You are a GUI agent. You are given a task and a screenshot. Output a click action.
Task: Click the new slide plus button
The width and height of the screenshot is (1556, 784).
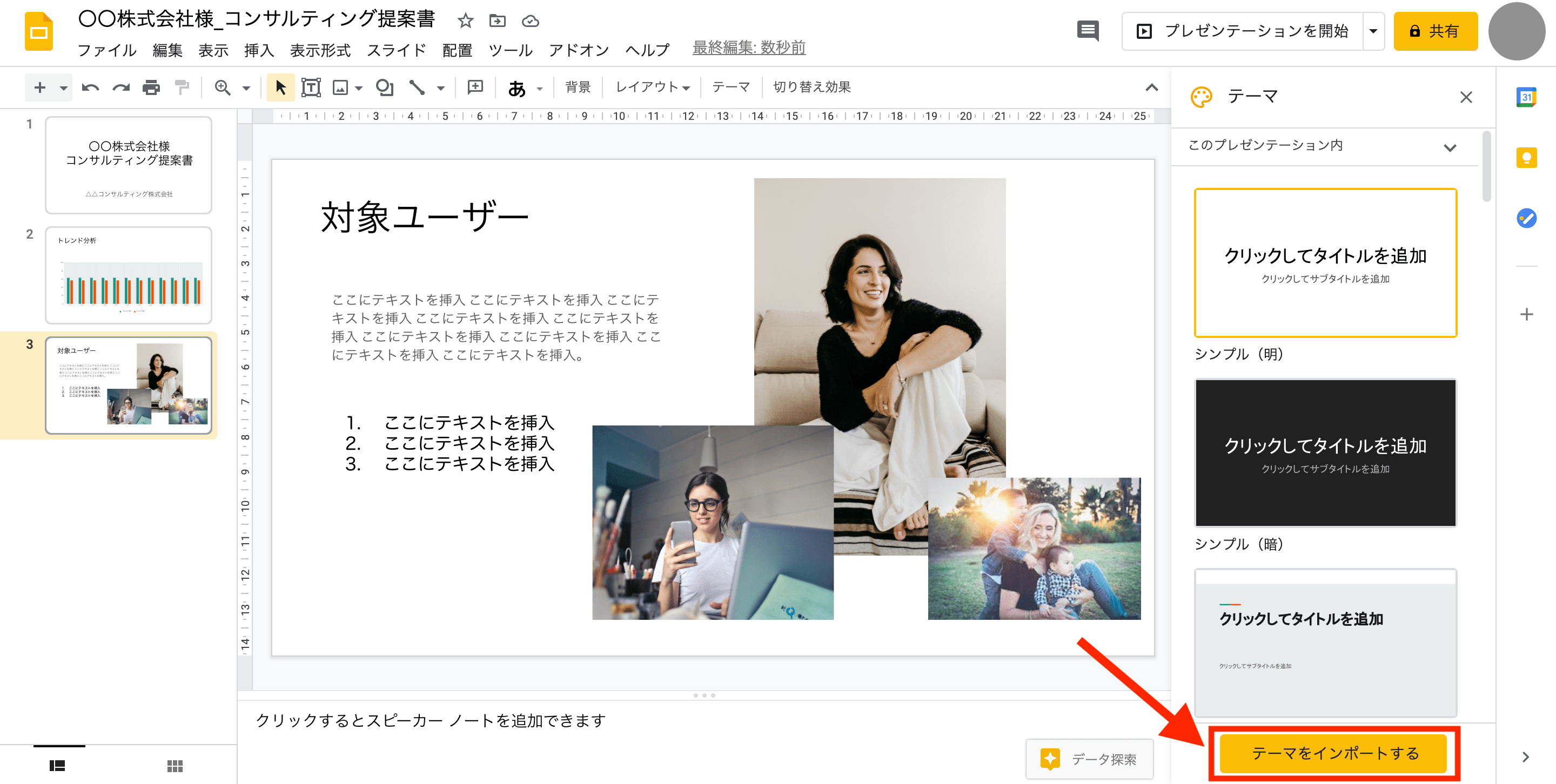[x=40, y=87]
